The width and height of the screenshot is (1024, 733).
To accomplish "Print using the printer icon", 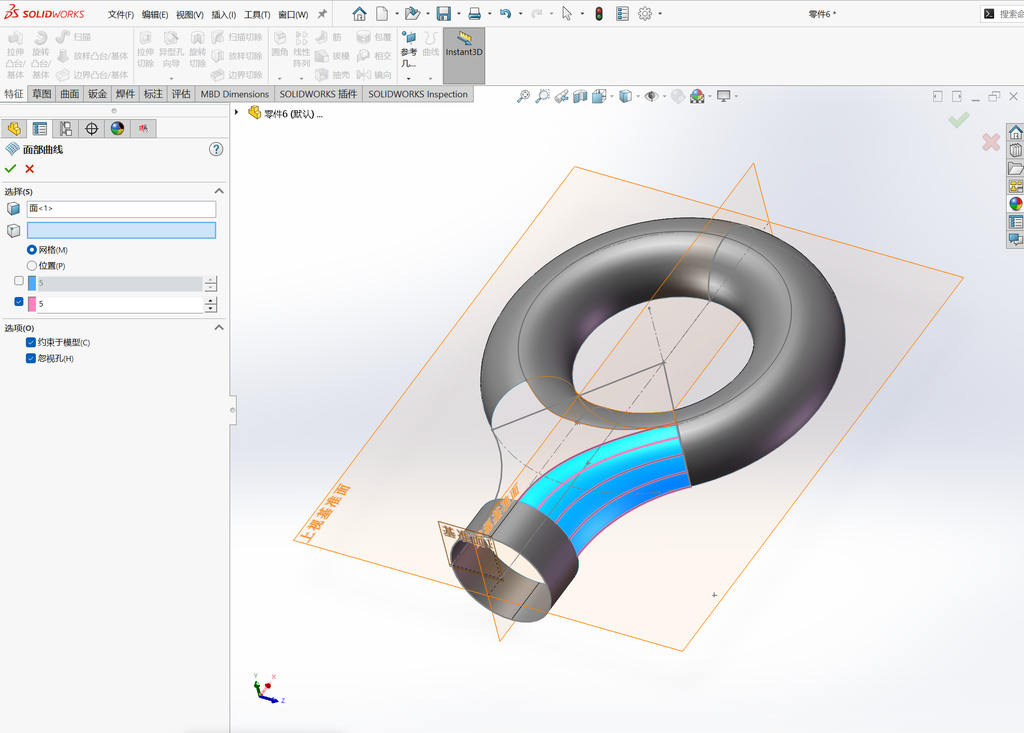I will click(x=475, y=14).
